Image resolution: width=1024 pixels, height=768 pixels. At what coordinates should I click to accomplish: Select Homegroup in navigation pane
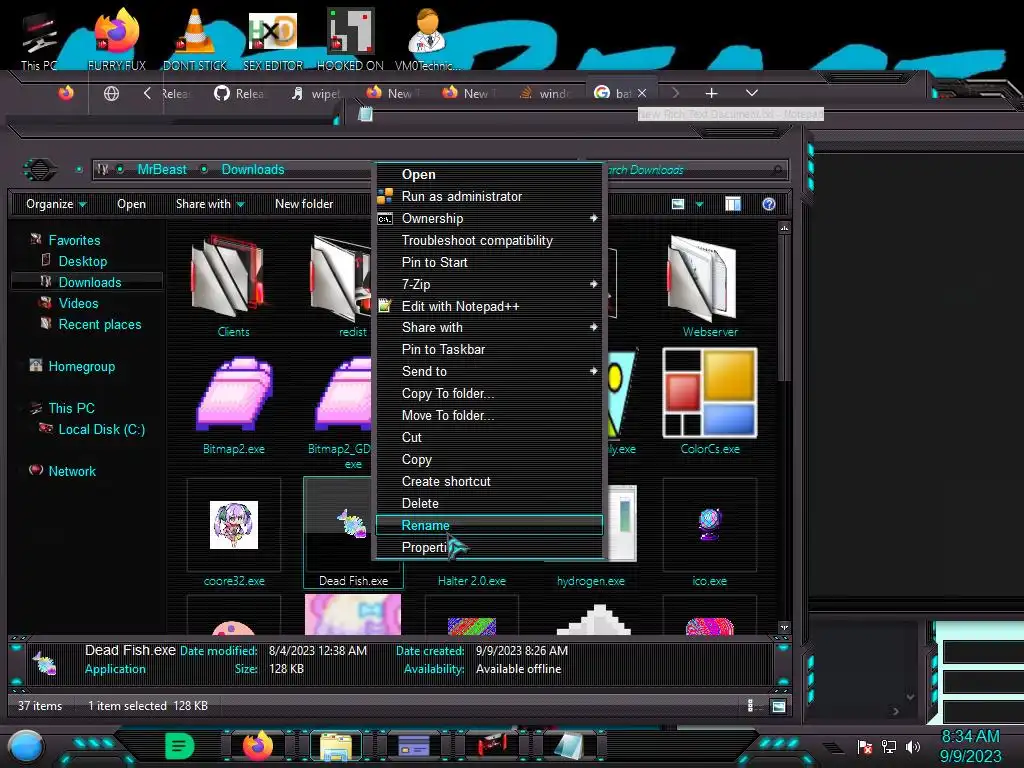click(81, 366)
